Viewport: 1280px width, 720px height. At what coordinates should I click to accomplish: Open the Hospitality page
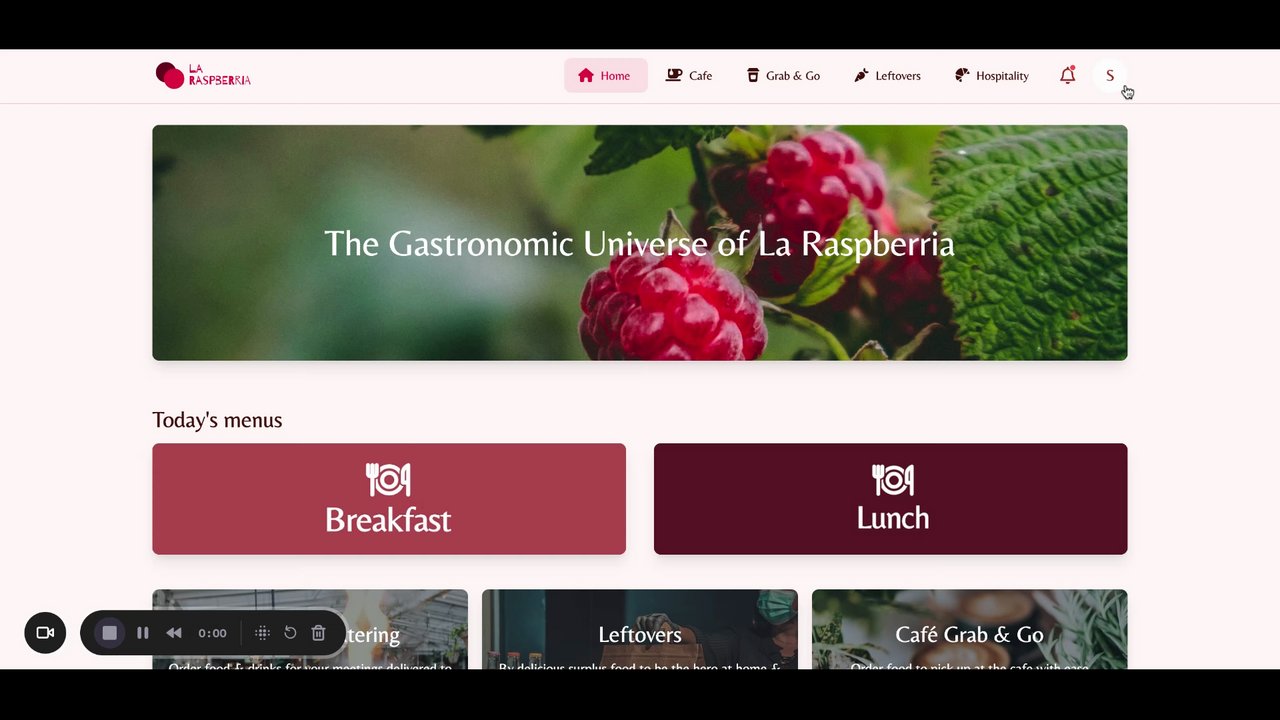(991, 76)
